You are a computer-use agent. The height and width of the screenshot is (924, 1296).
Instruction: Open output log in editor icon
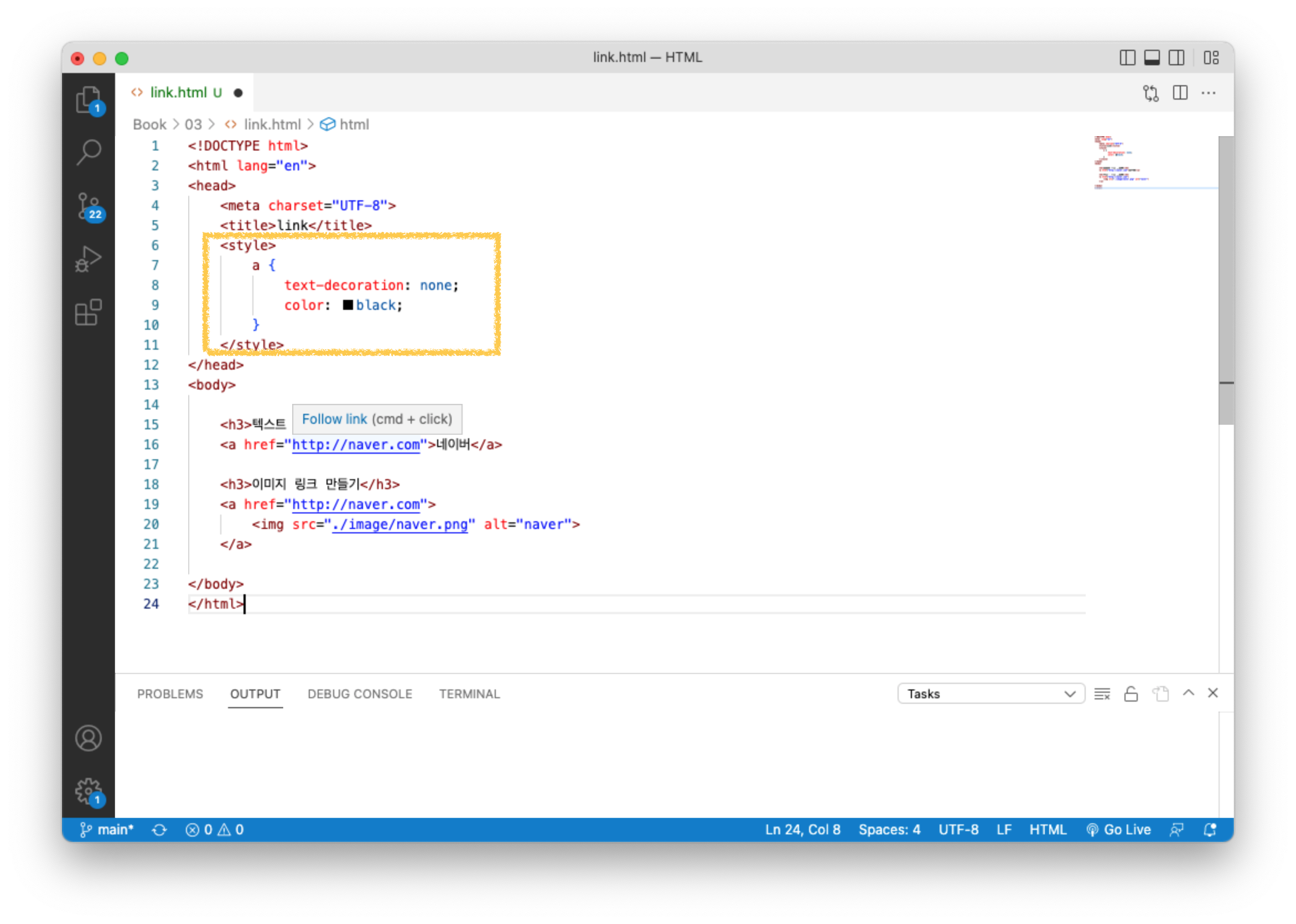click(1160, 694)
